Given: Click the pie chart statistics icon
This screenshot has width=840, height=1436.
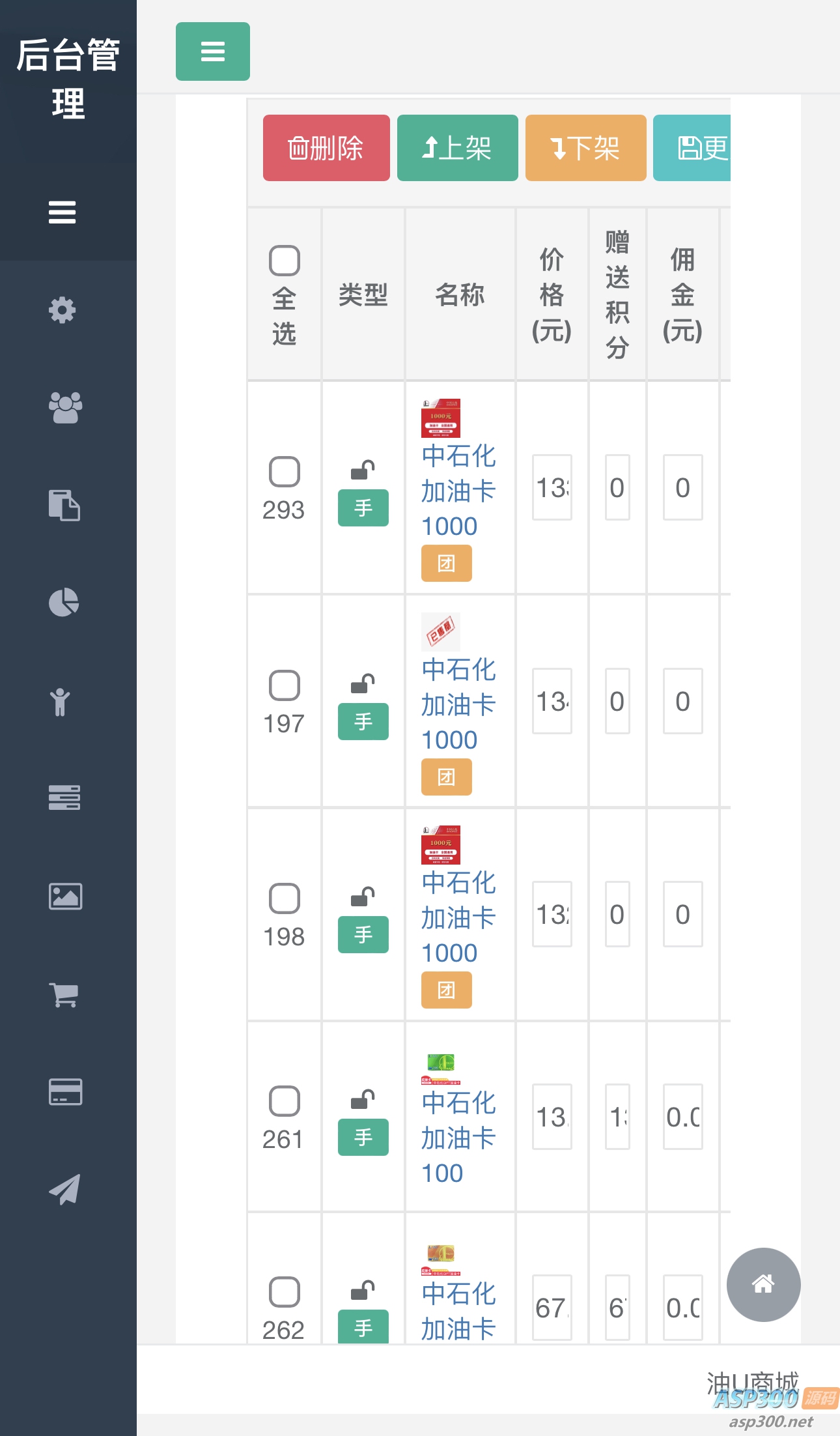Looking at the screenshot, I should click(x=64, y=603).
